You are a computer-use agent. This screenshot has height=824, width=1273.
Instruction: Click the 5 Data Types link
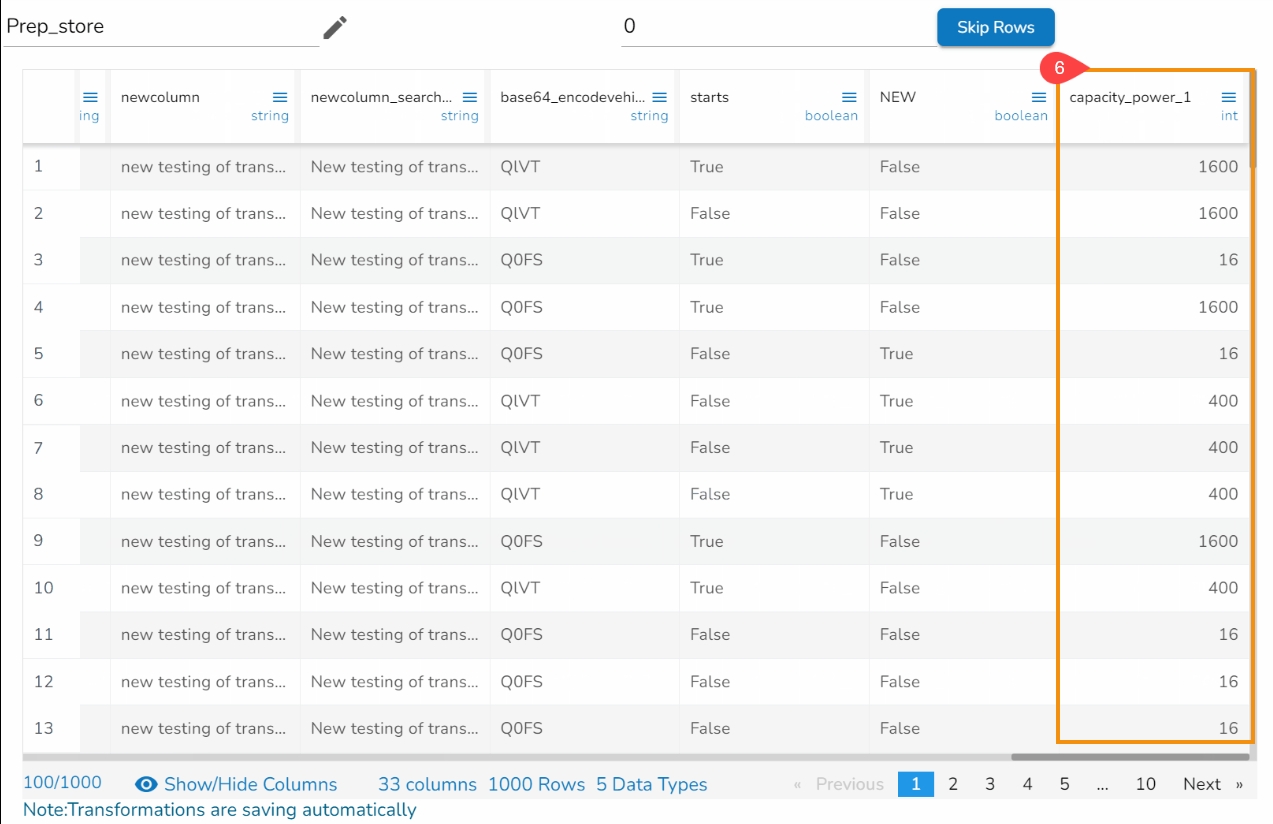651,785
